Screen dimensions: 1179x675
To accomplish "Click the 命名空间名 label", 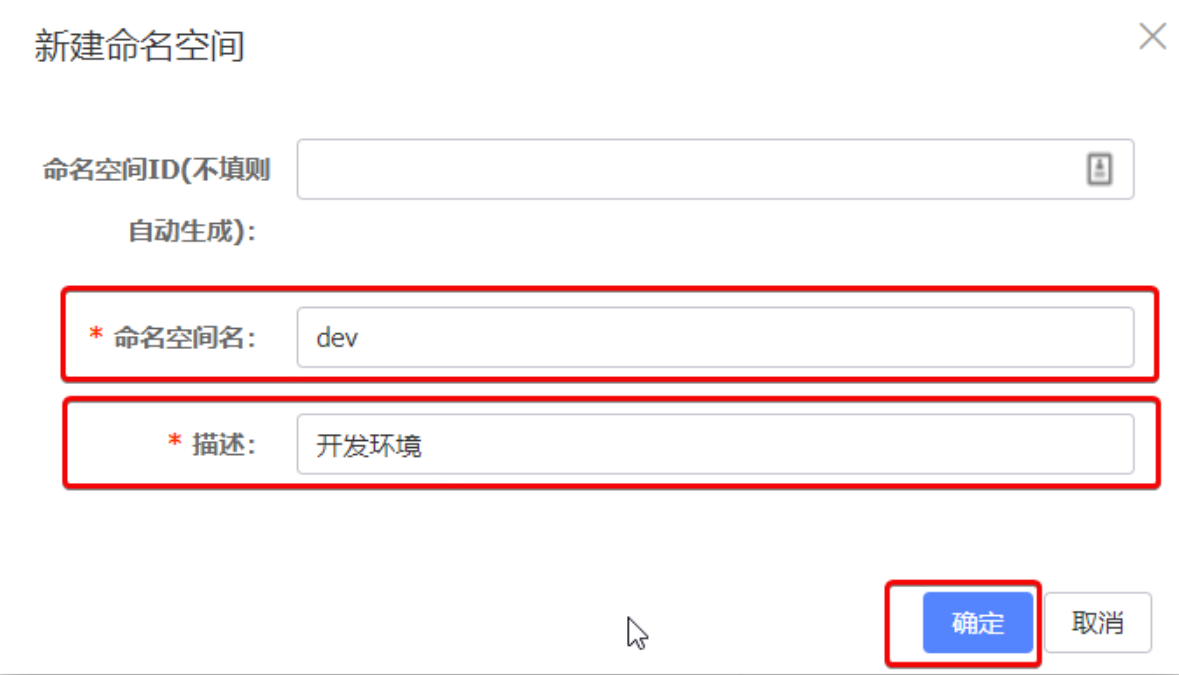I will 185,338.
